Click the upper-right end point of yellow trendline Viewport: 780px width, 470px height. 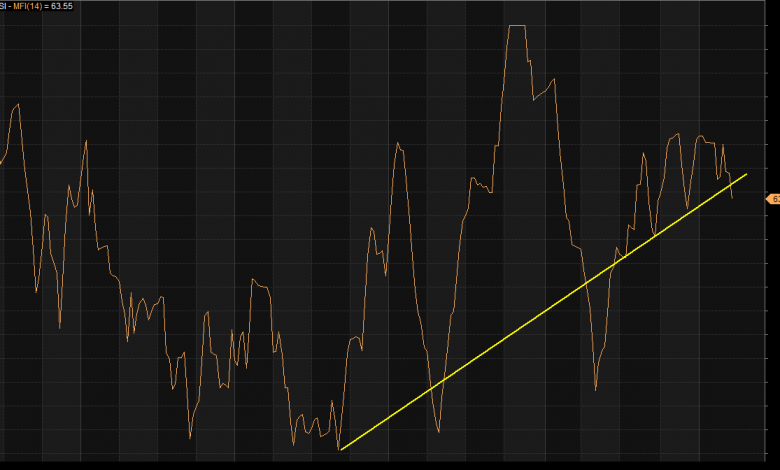[x=747, y=174]
